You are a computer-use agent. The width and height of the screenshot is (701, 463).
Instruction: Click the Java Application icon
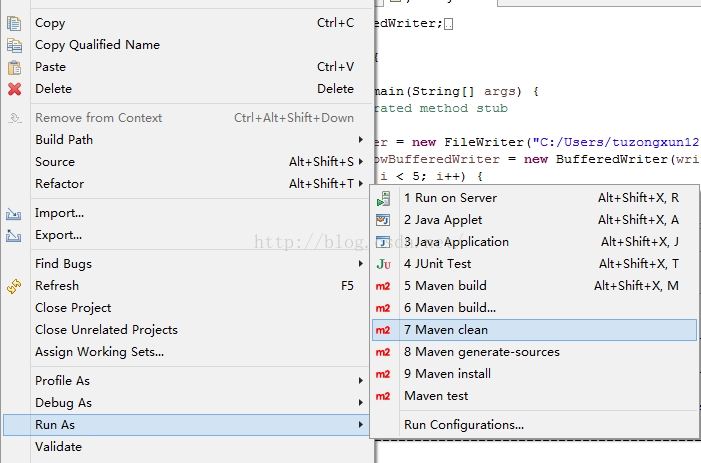click(x=383, y=242)
